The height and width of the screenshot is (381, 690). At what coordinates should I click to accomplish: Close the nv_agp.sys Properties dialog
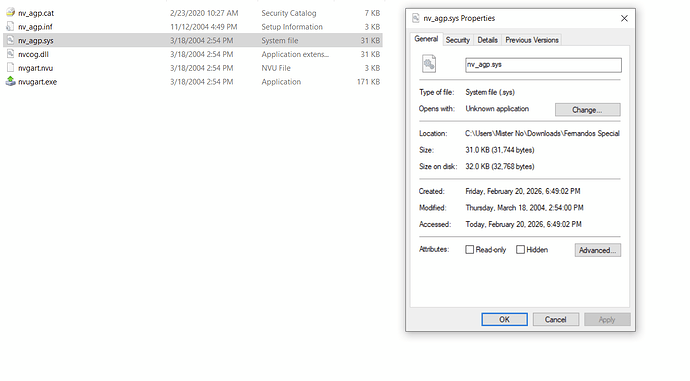624,18
